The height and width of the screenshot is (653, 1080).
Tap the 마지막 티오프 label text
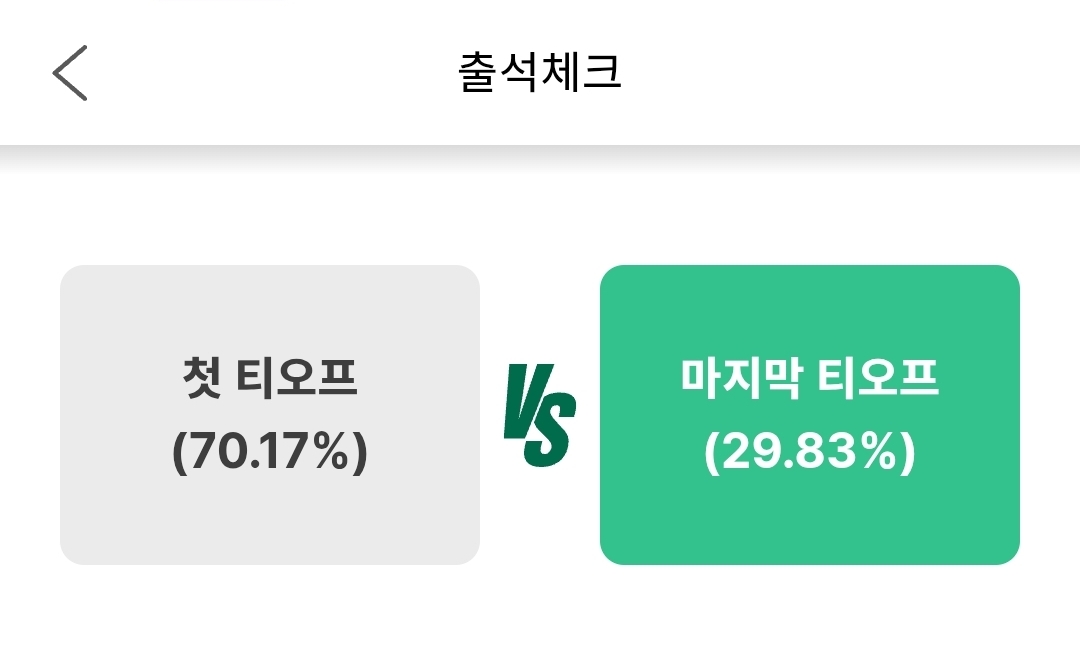click(x=809, y=378)
